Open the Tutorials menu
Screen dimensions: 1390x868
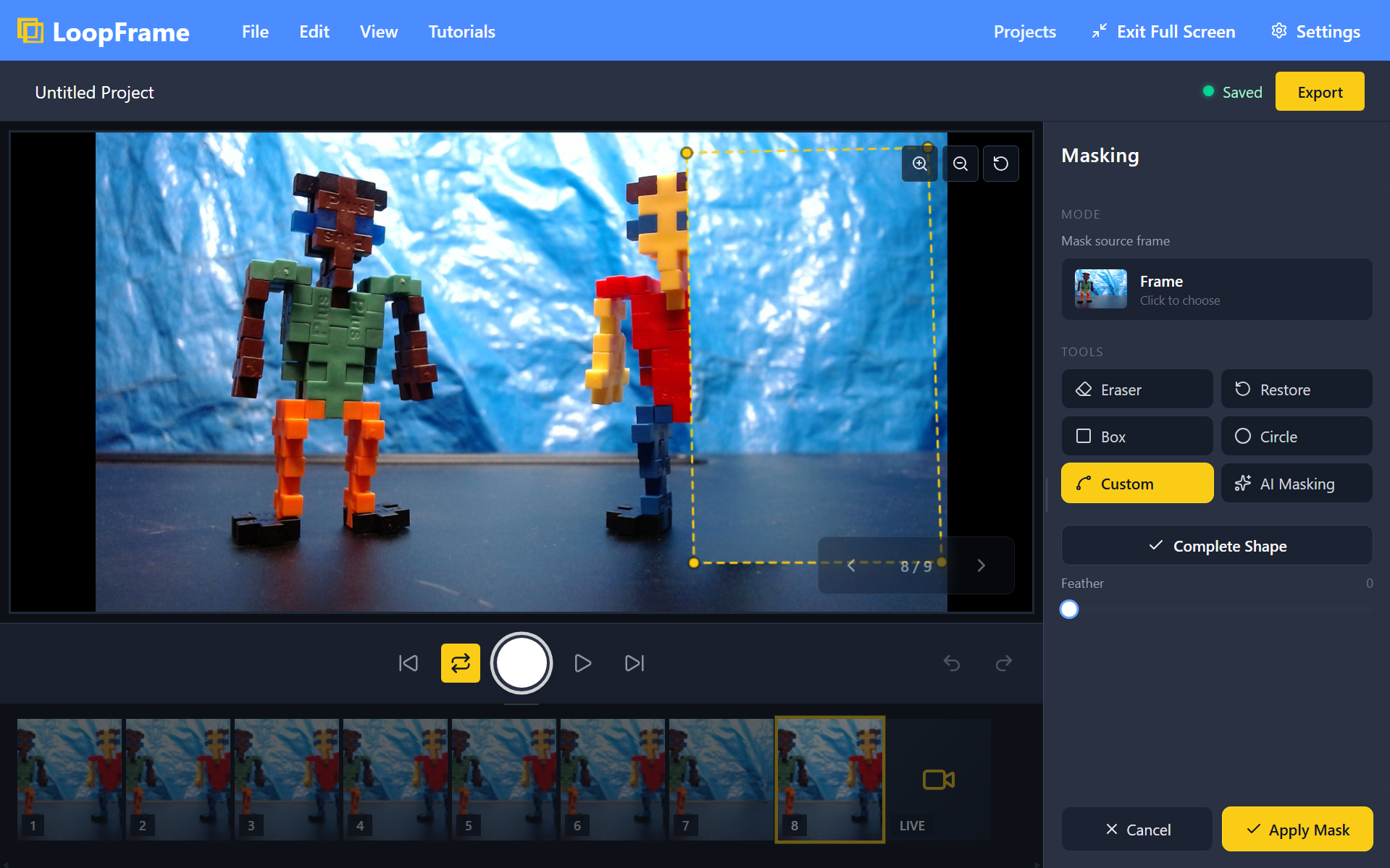pos(461,32)
